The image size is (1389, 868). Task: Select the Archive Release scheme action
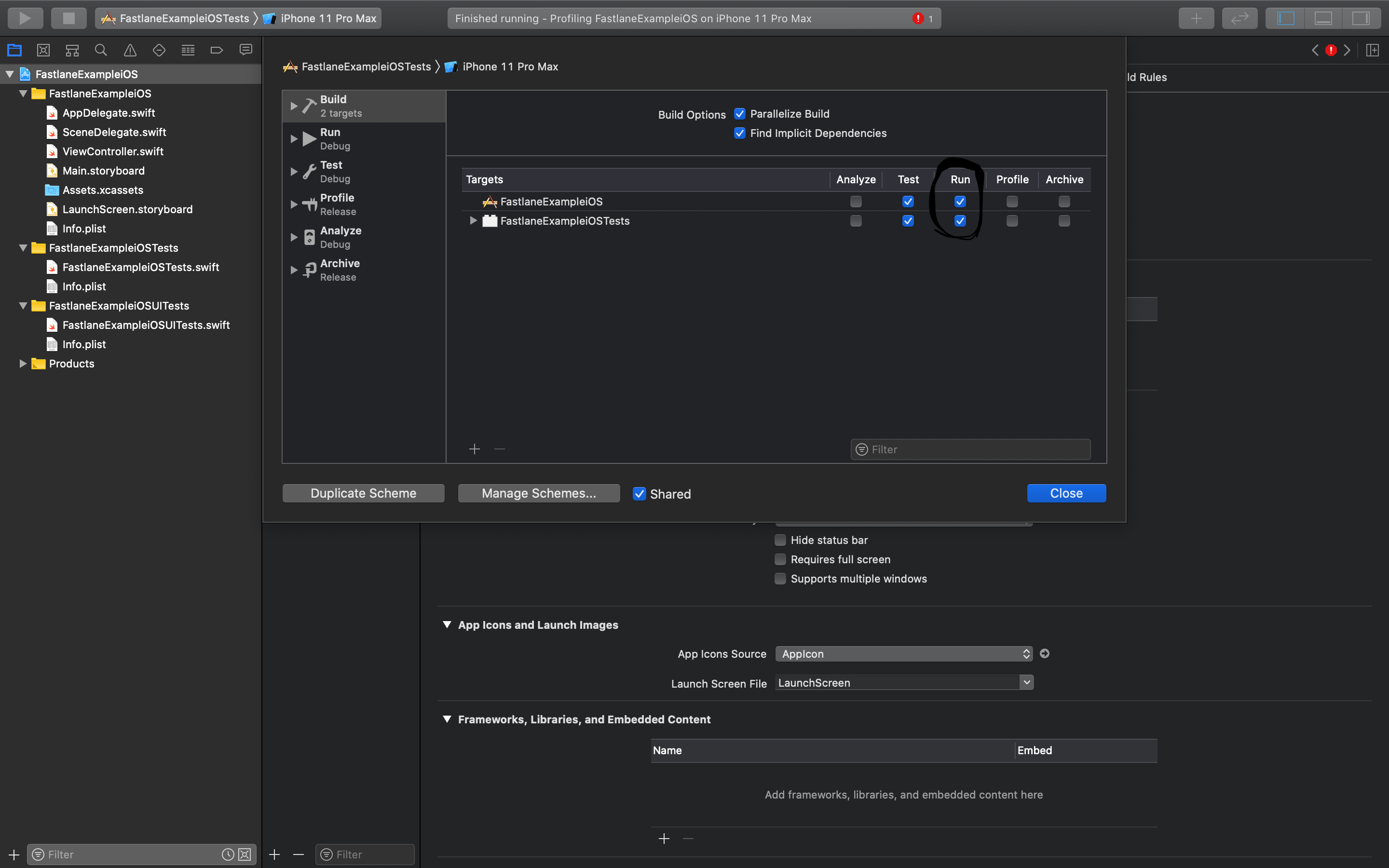[x=340, y=270]
